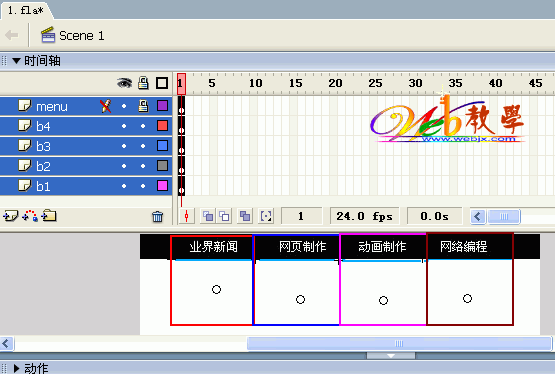Open Modify Onion Markers menu
The image size is (555, 374).
[266, 216]
